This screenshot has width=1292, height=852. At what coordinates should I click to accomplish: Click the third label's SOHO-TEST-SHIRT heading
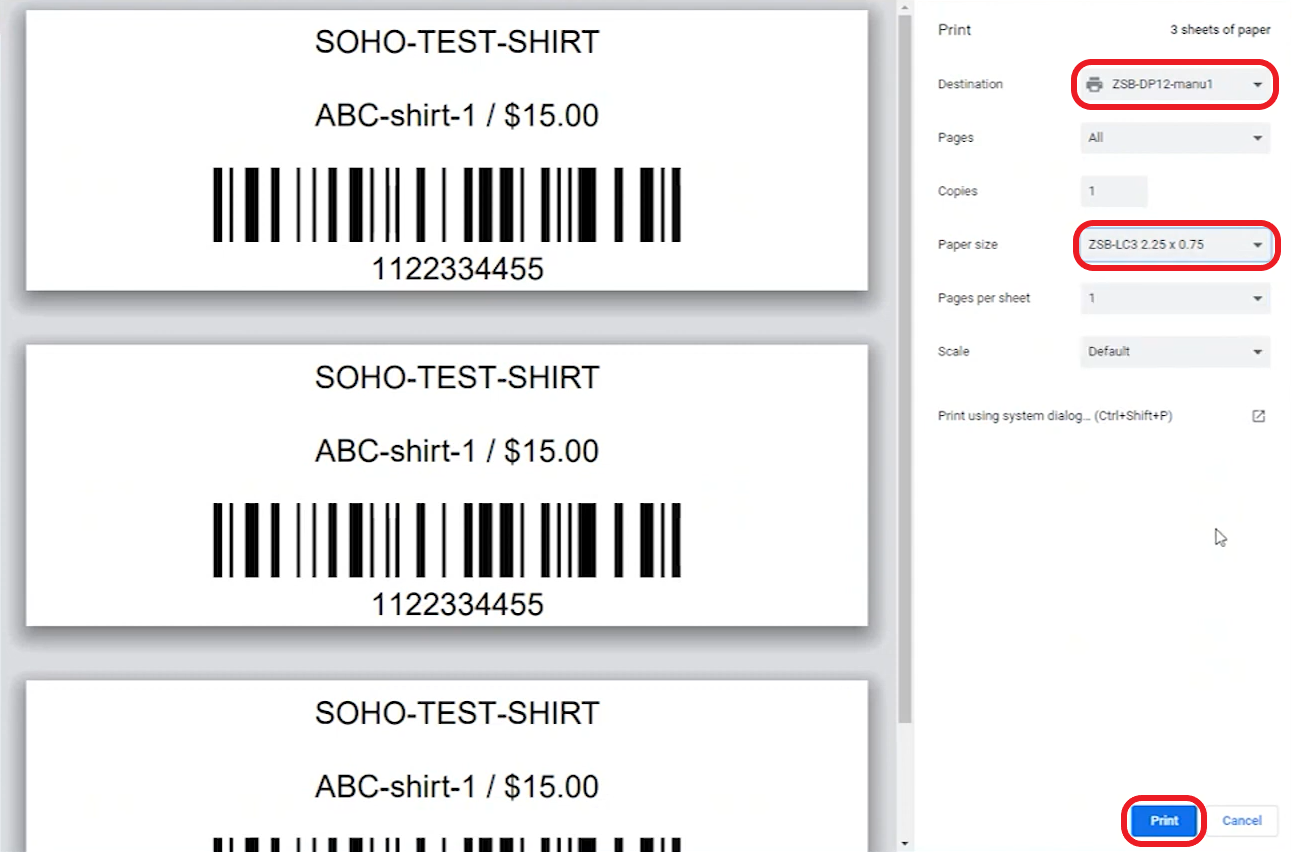[457, 713]
